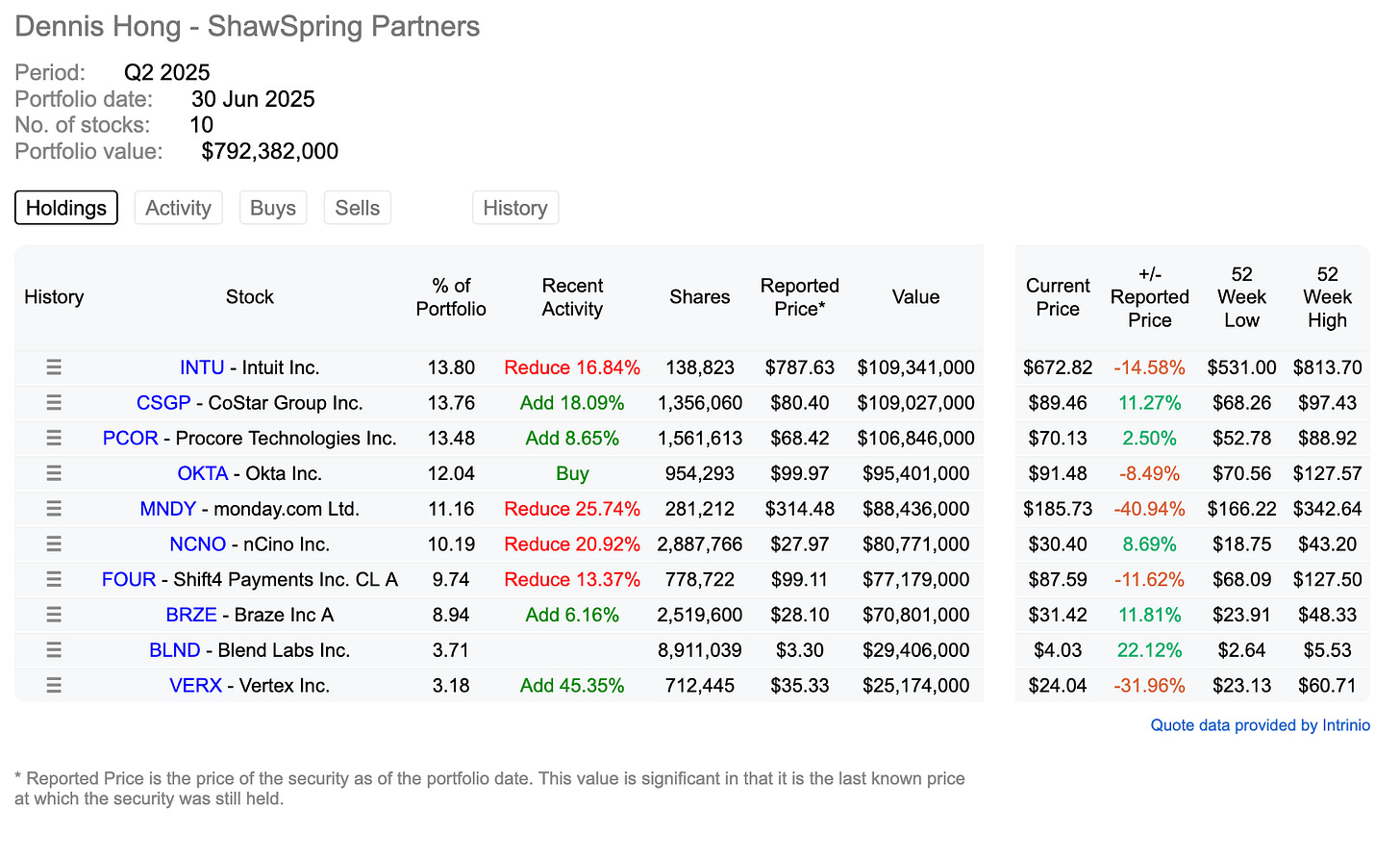Open the FOUR ticker link
Screen dimensions: 1400x859
pyautogui.click(x=129, y=579)
